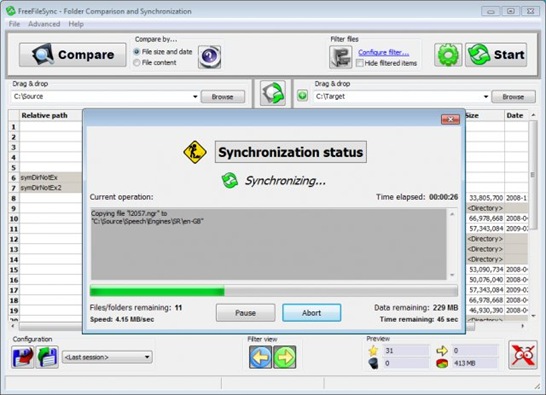
Task: Select size cell 46,930,390
Action: click(486, 310)
